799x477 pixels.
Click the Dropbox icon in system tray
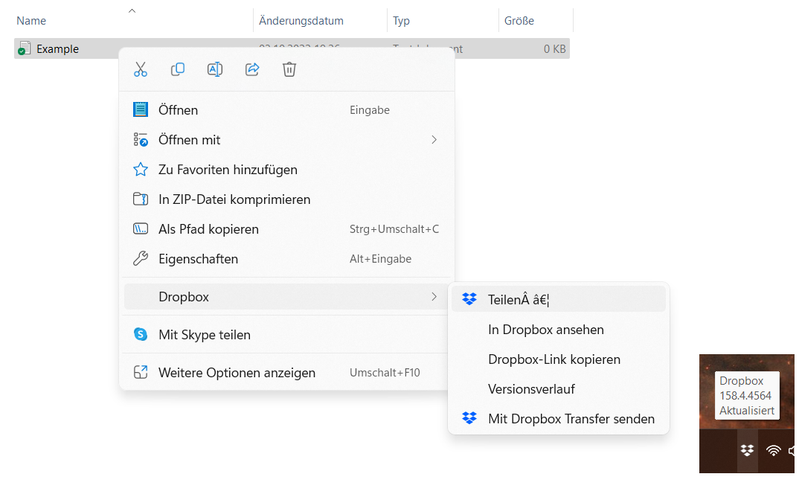(x=746, y=451)
